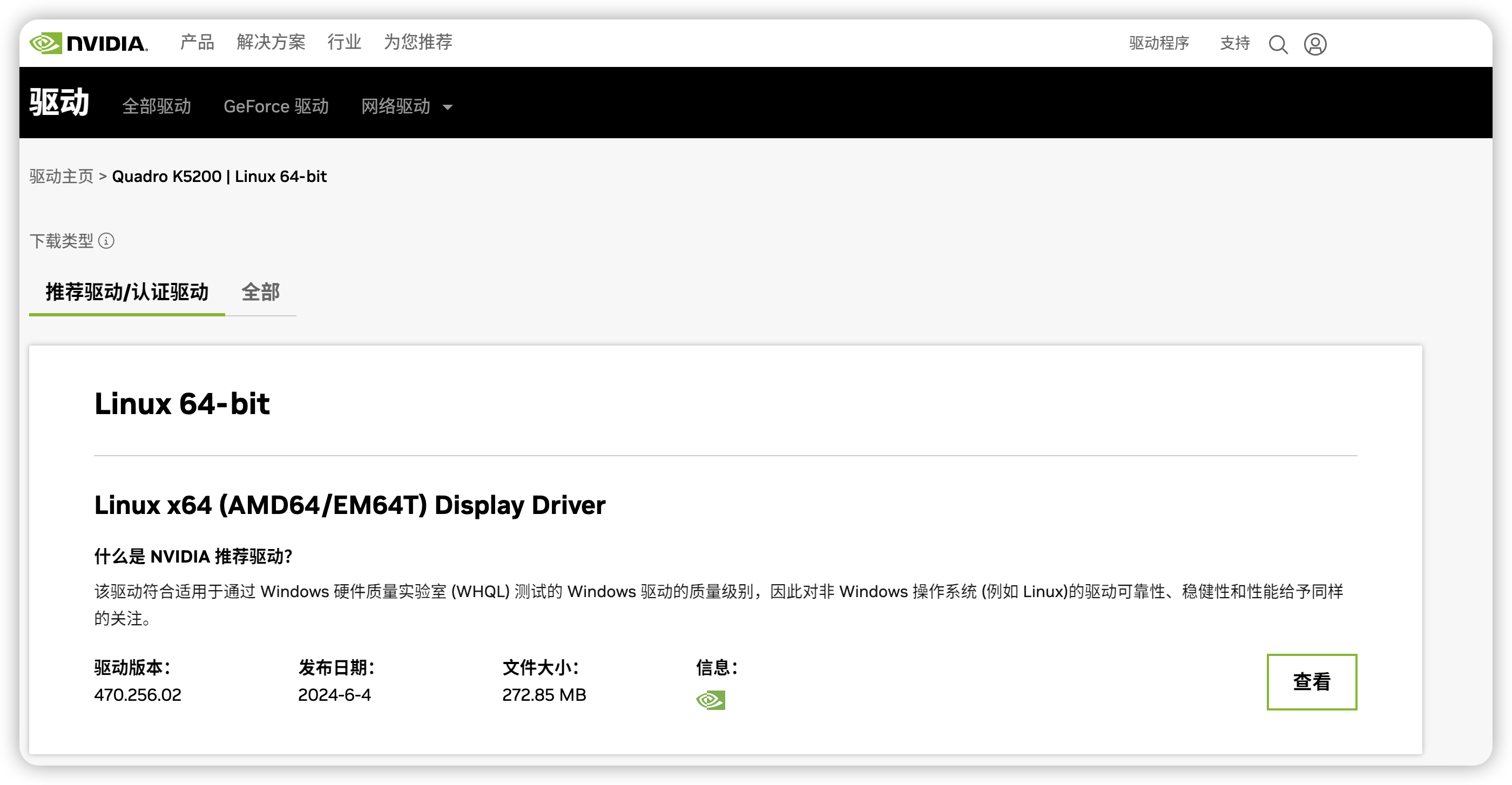Viewport: 1512px width, 785px height.
Task: Click the 下载类型 label
Action: [61, 241]
